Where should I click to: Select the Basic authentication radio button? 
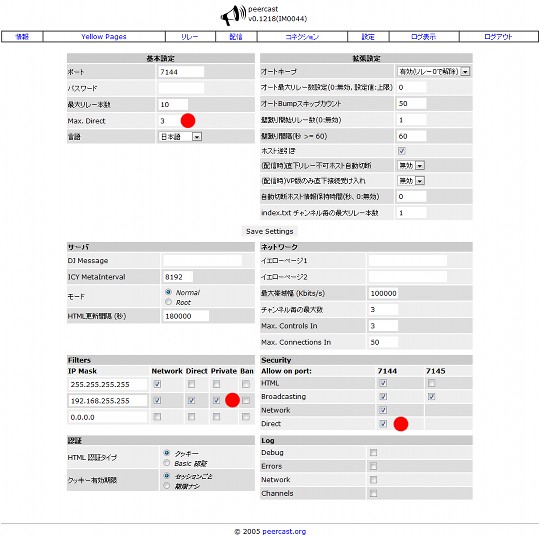point(167,463)
